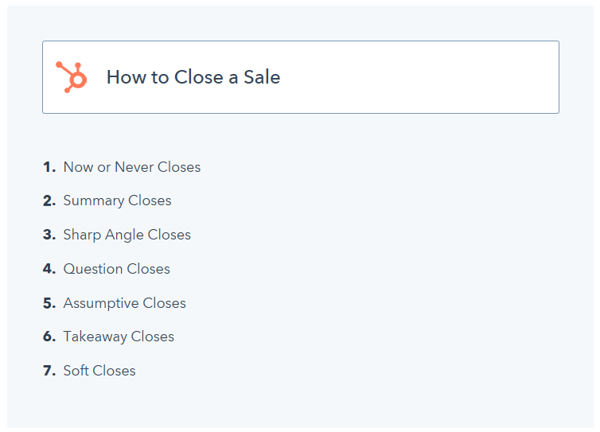This screenshot has width=600, height=432.
Task: Click the bold number 4 marker
Action: pos(49,269)
